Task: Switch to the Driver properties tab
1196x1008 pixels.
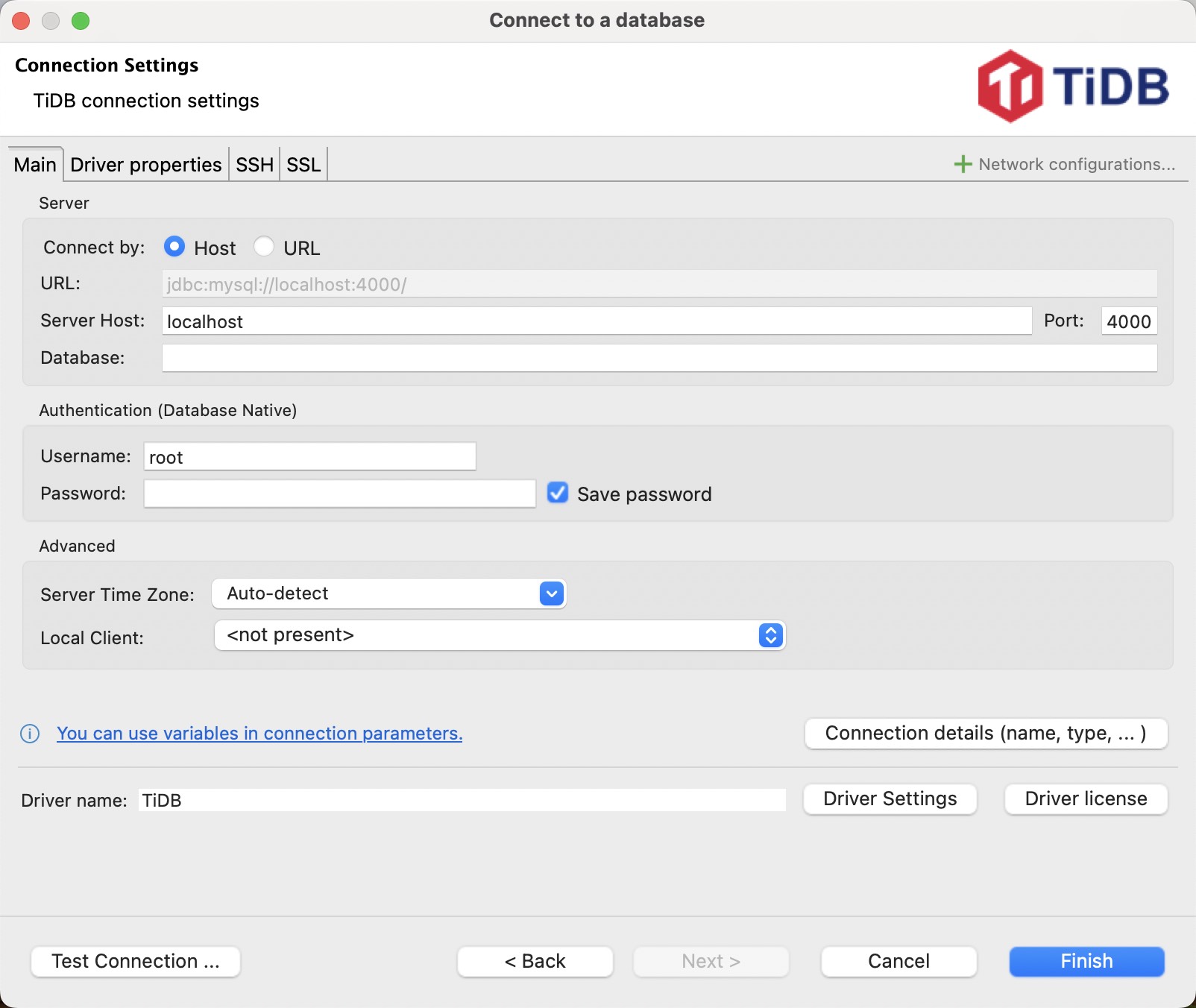Action: click(146, 165)
